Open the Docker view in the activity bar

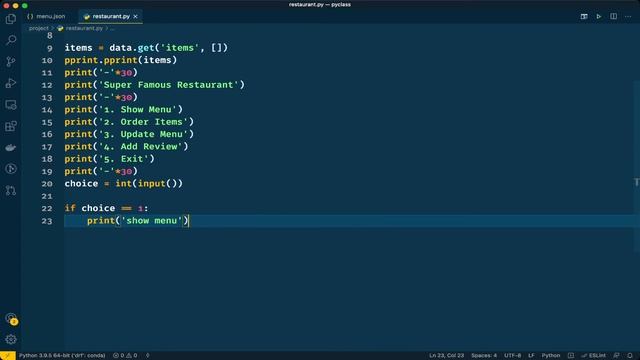click(11, 147)
